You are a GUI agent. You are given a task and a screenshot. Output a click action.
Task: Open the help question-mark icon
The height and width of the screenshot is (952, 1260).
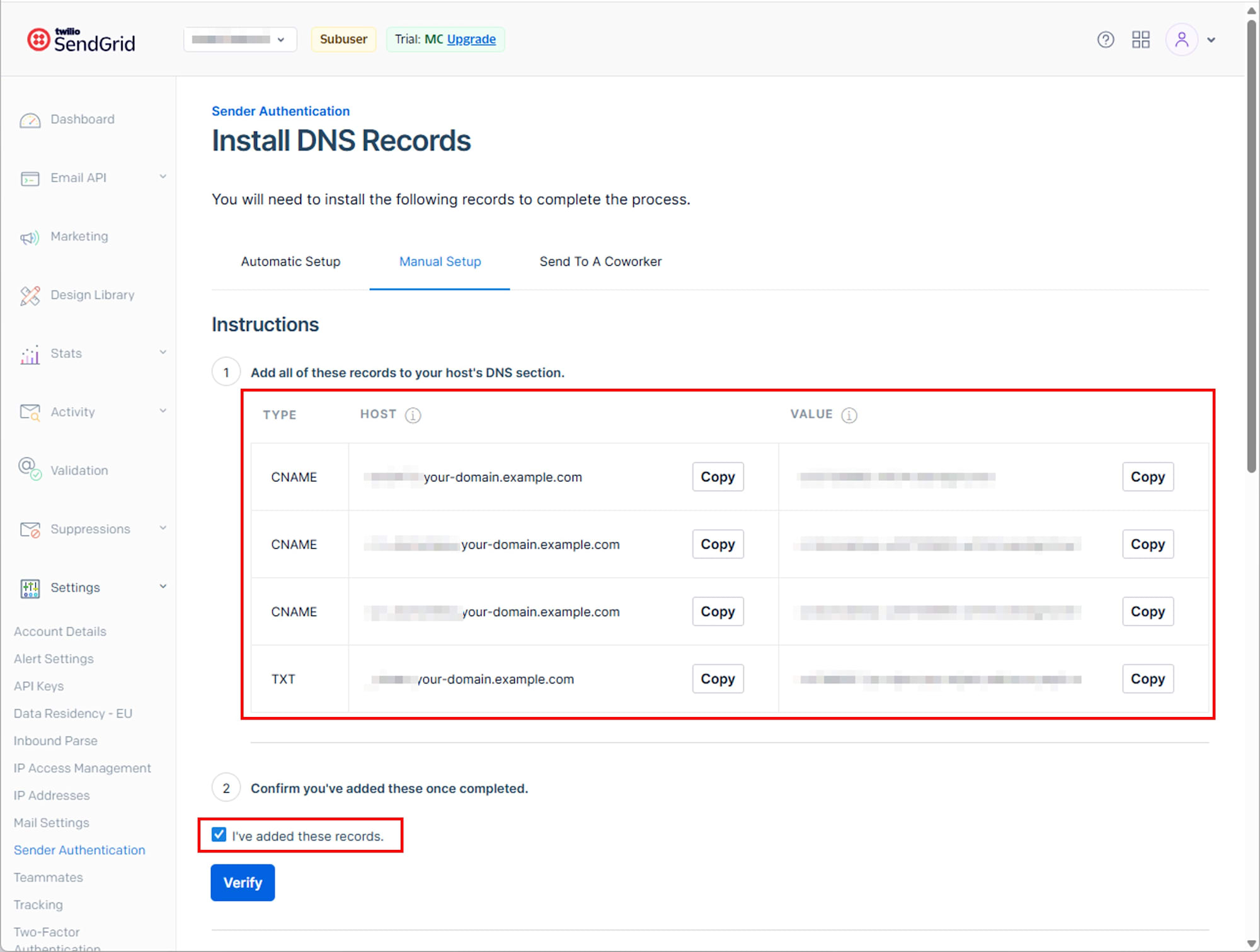click(x=1106, y=40)
